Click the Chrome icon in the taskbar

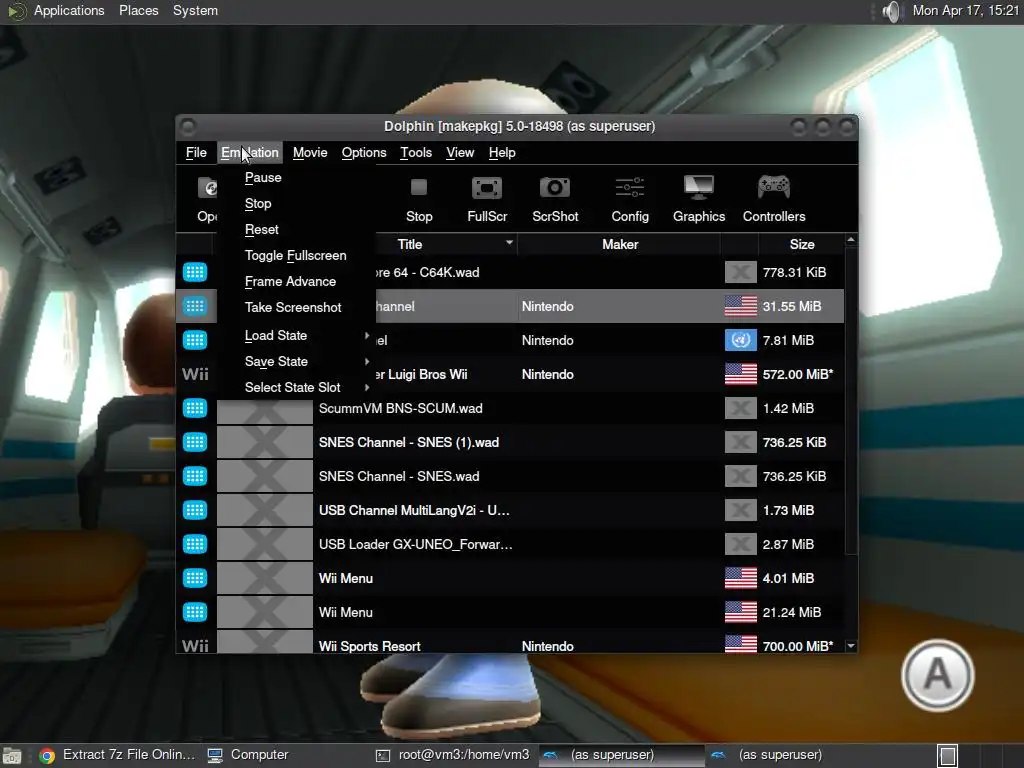point(47,756)
